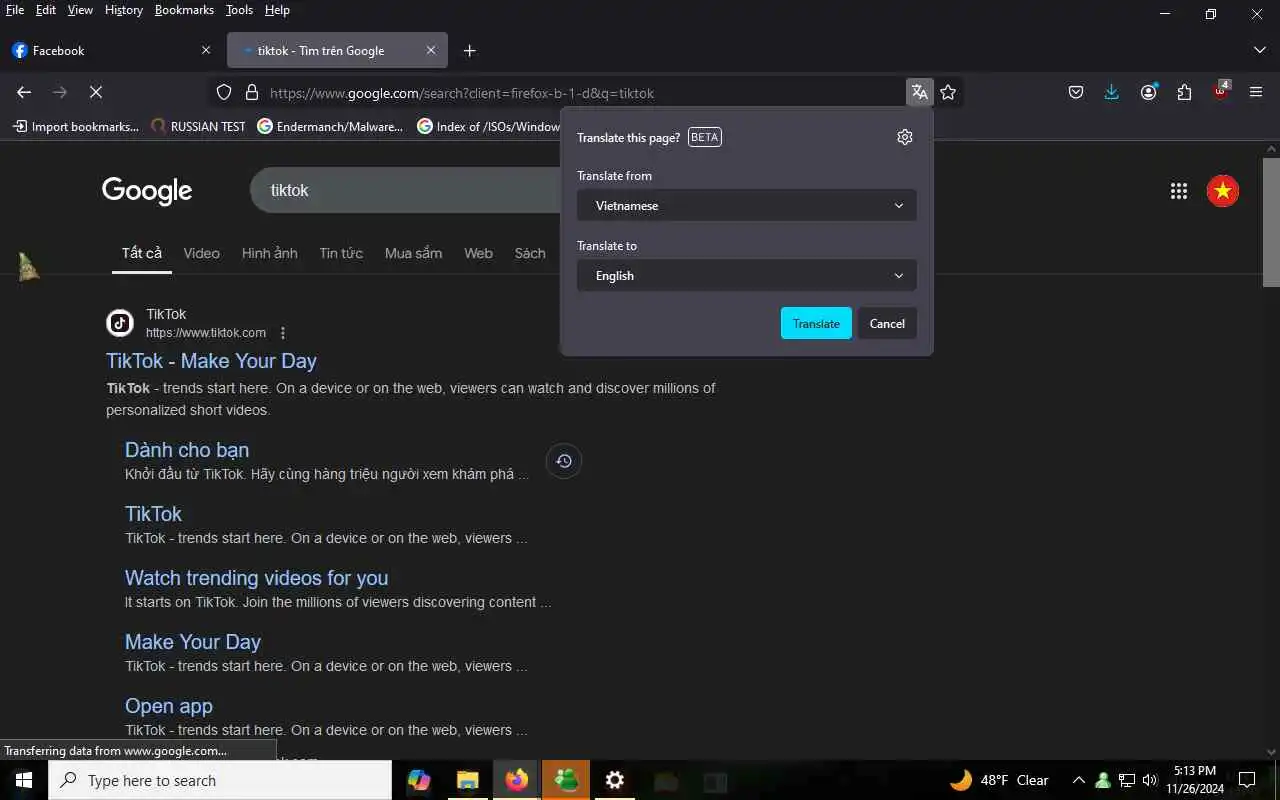Open File Explorer from the taskbar

click(468, 780)
